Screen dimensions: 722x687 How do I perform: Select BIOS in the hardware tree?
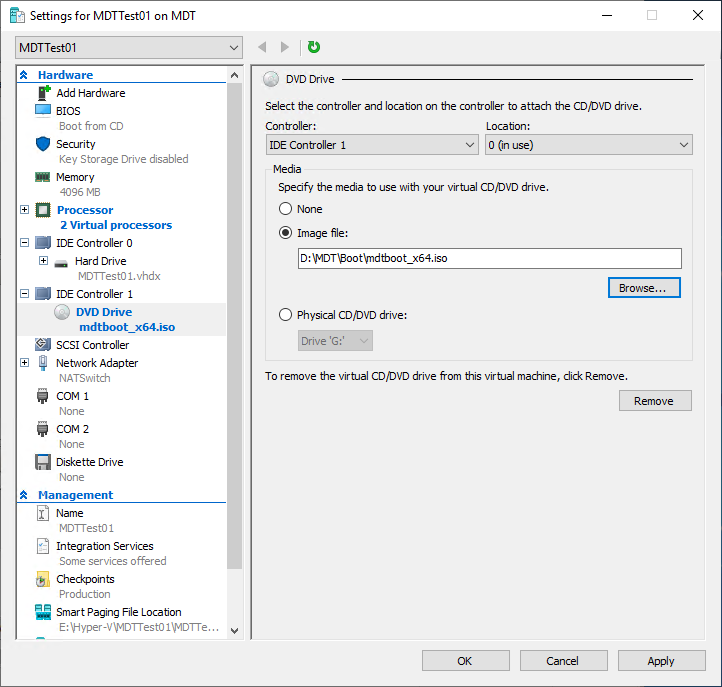[x=68, y=111]
